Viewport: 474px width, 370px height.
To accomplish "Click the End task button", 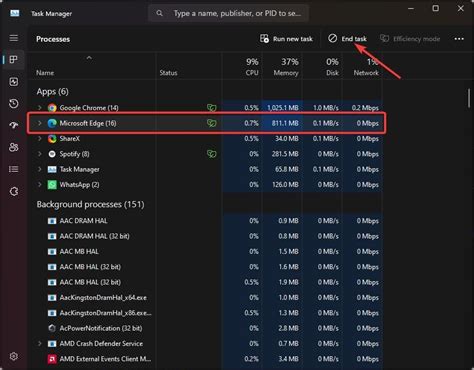I will click(x=347, y=39).
